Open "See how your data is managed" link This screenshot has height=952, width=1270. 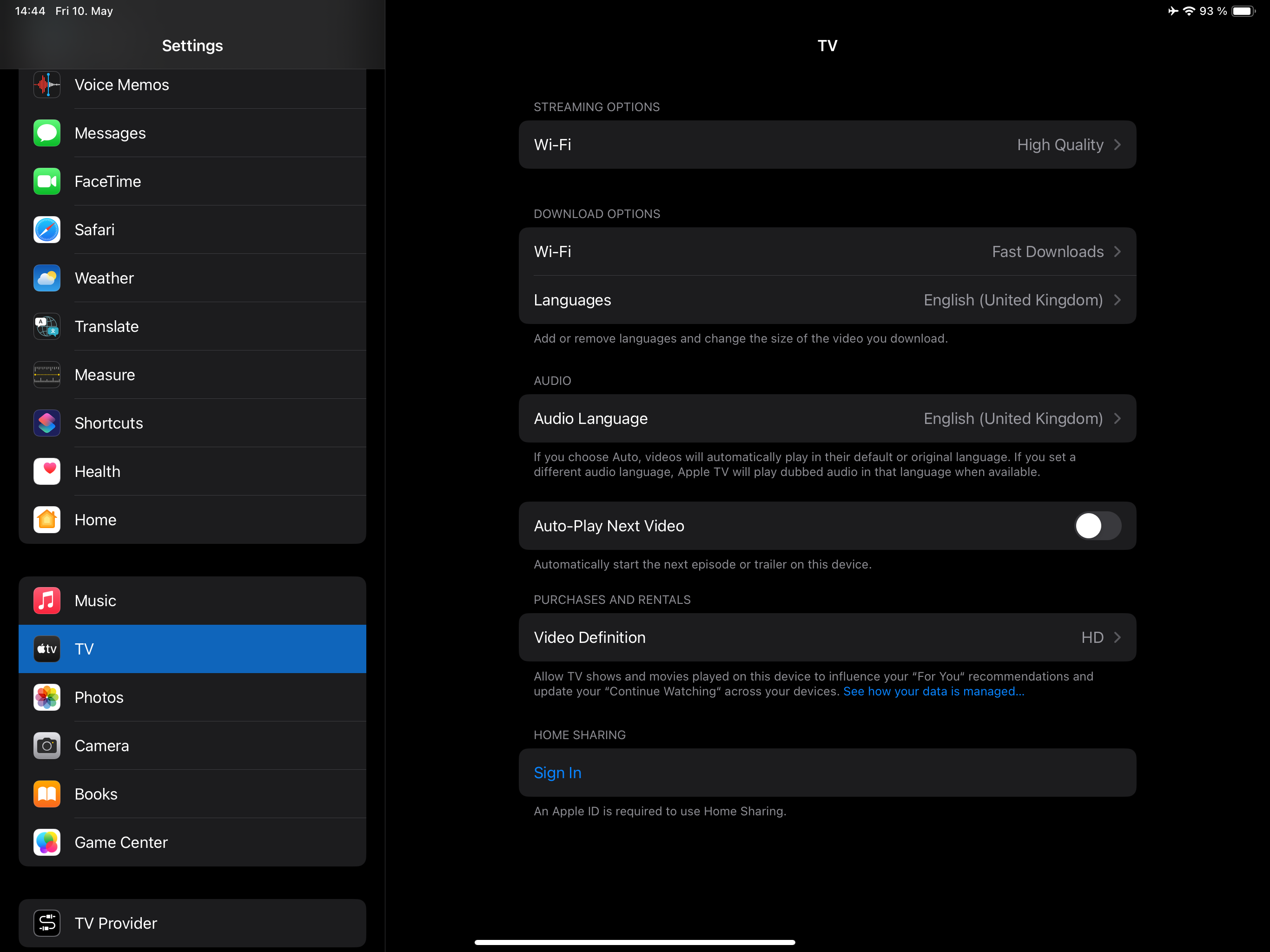coord(933,691)
